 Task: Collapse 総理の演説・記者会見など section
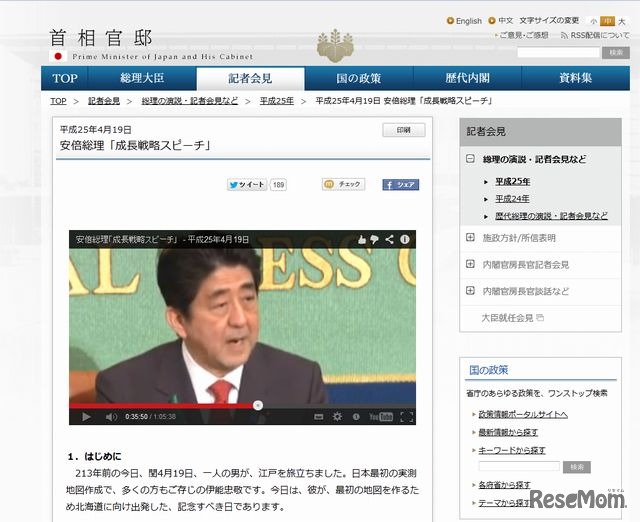click(x=470, y=158)
